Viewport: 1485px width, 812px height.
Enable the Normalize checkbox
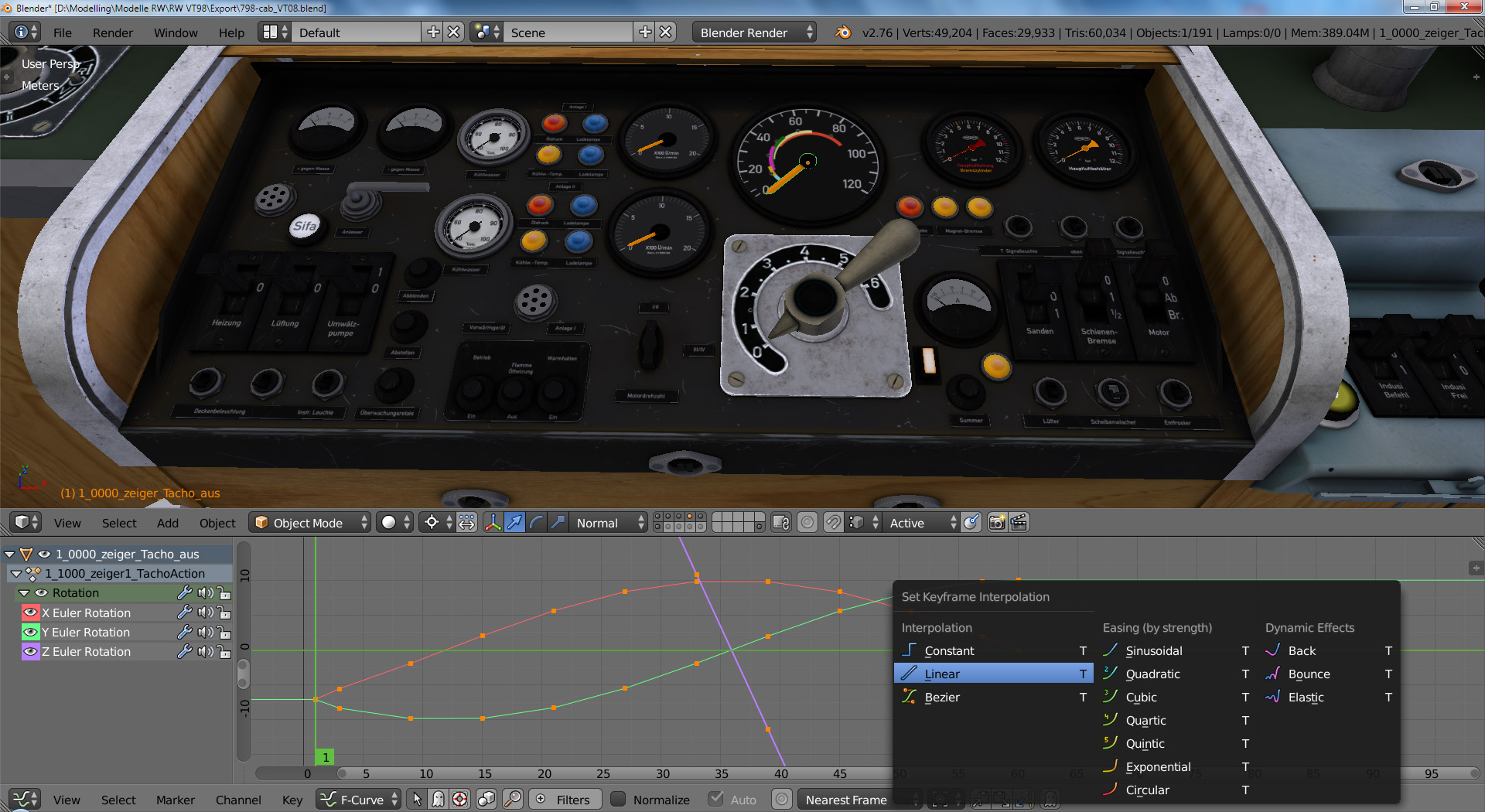(619, 800)
